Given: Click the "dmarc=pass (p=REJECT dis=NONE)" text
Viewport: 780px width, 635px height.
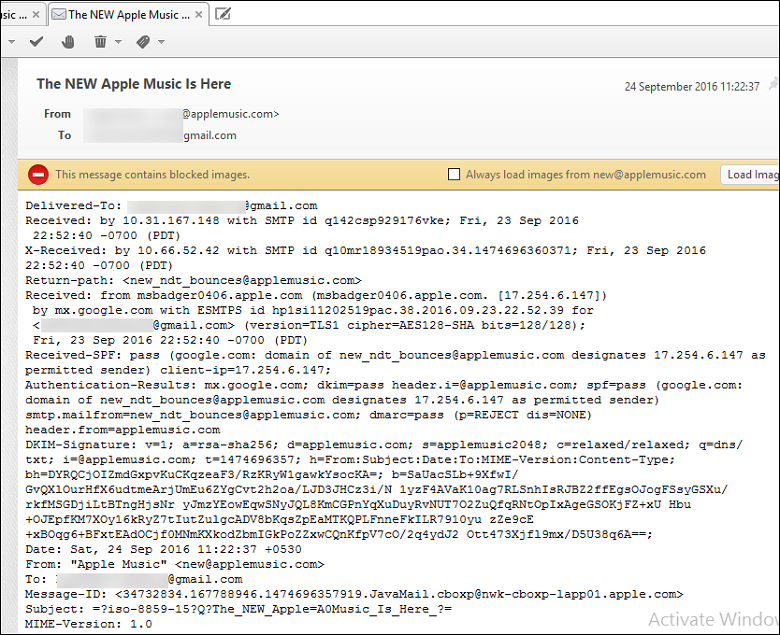Looking at the screenshot, I should [x=480, y=415].
